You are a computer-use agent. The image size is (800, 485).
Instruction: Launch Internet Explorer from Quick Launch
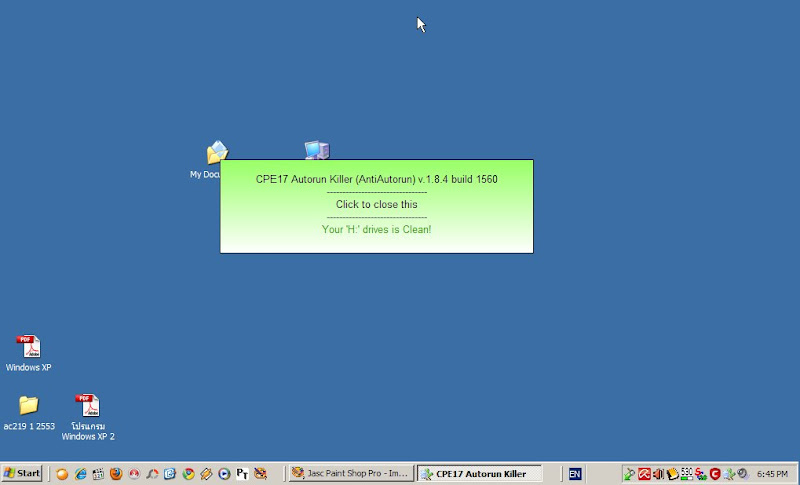(80, 474)
